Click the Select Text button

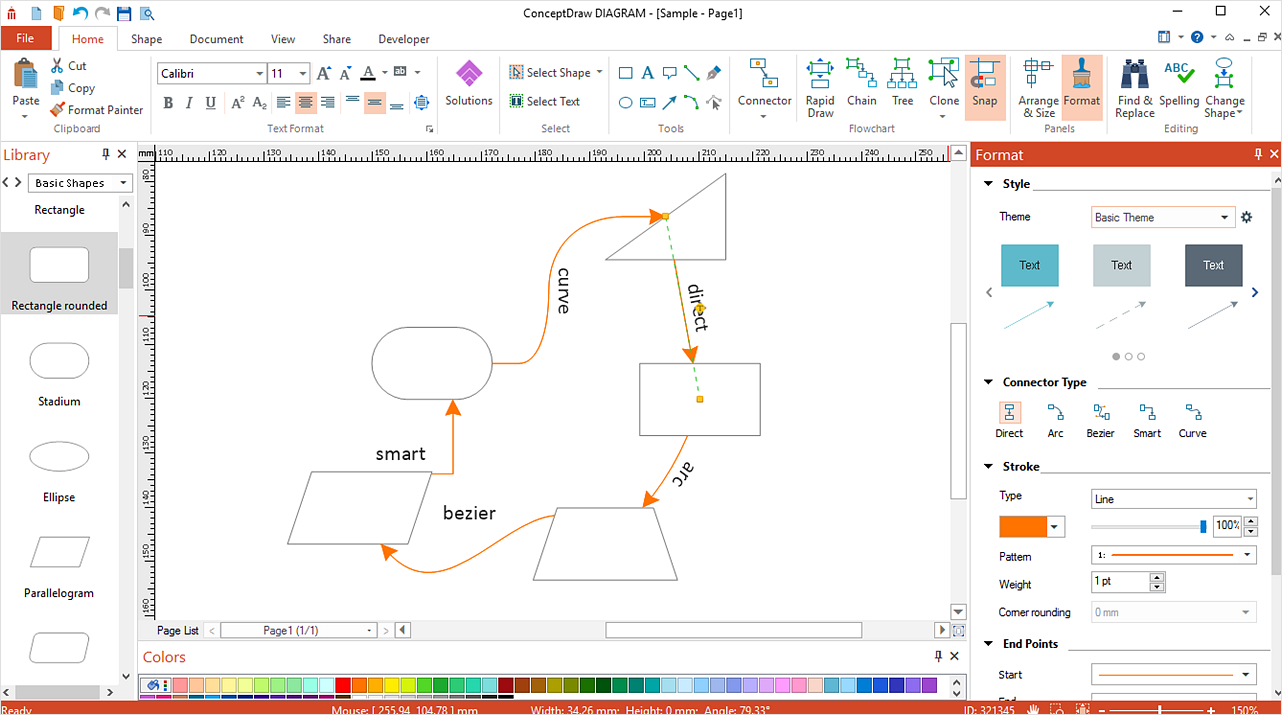point(545,101)
